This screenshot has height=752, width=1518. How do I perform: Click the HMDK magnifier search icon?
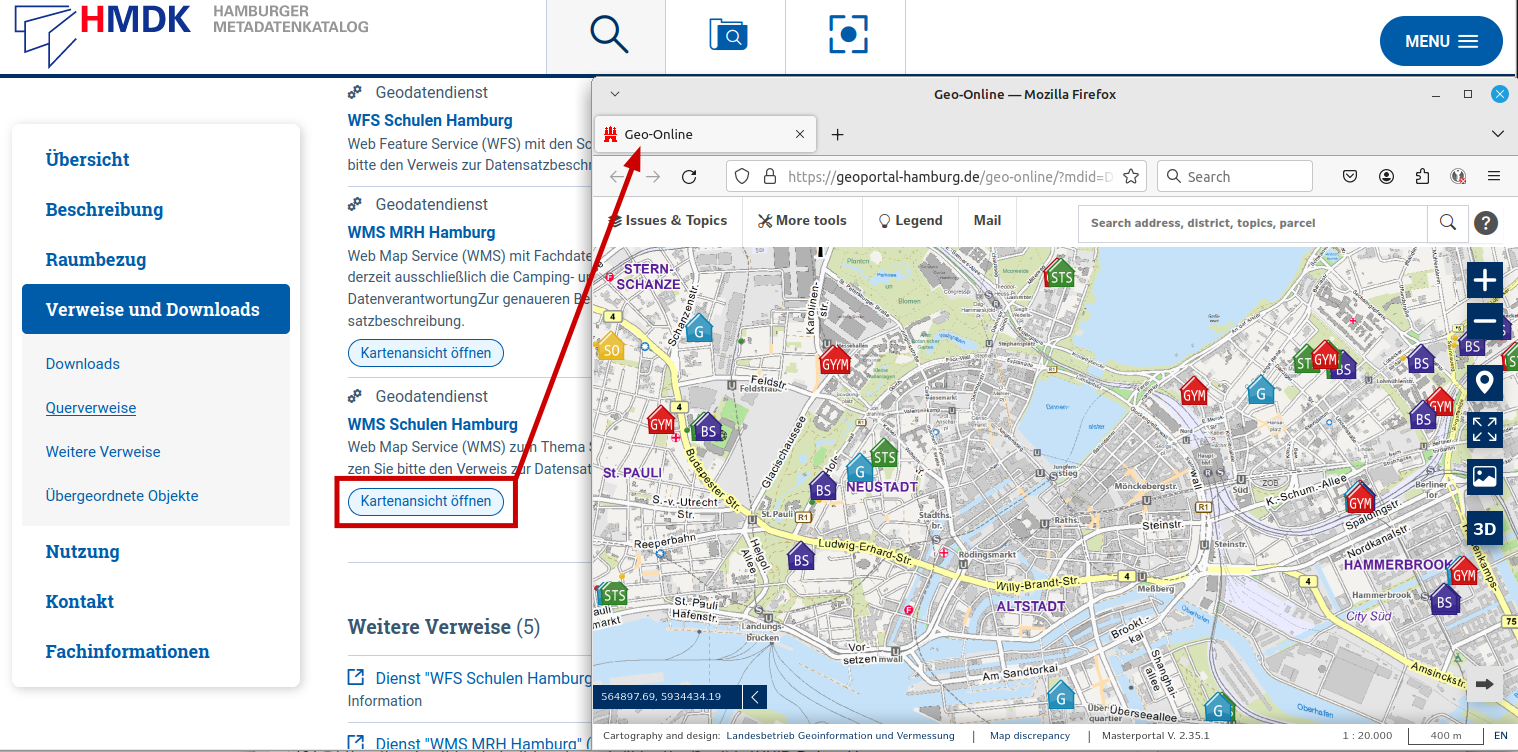pyautogui.click(x=608, y=35)
